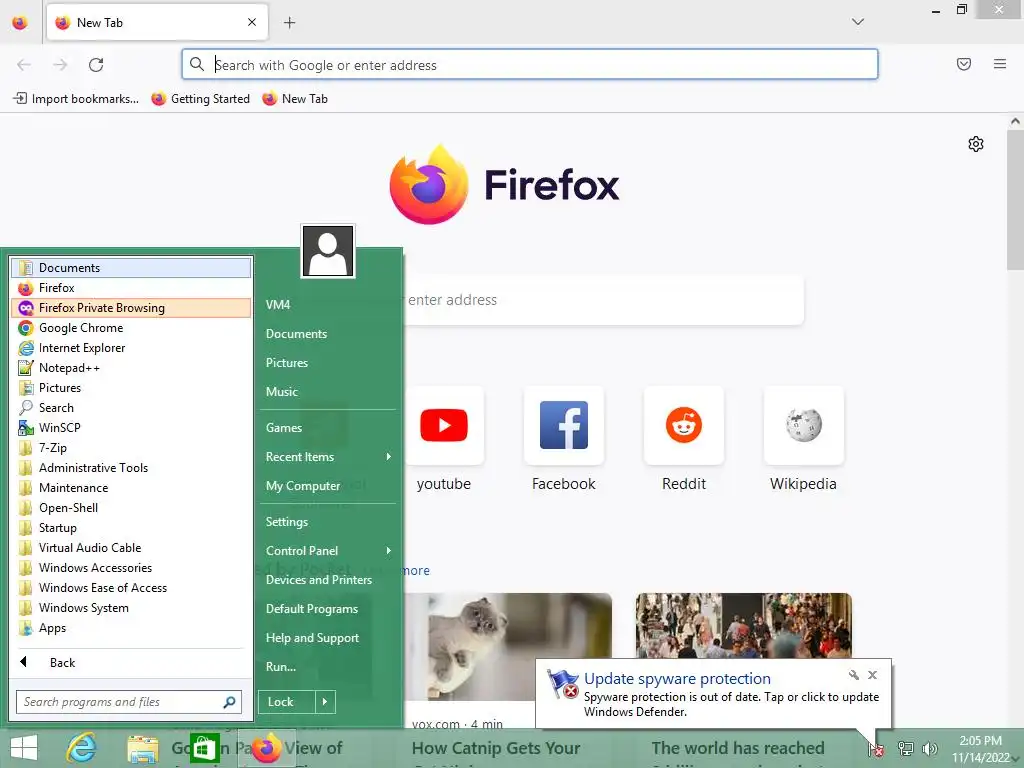Launch WinSCP from the start menu

(x=131, y=428)
